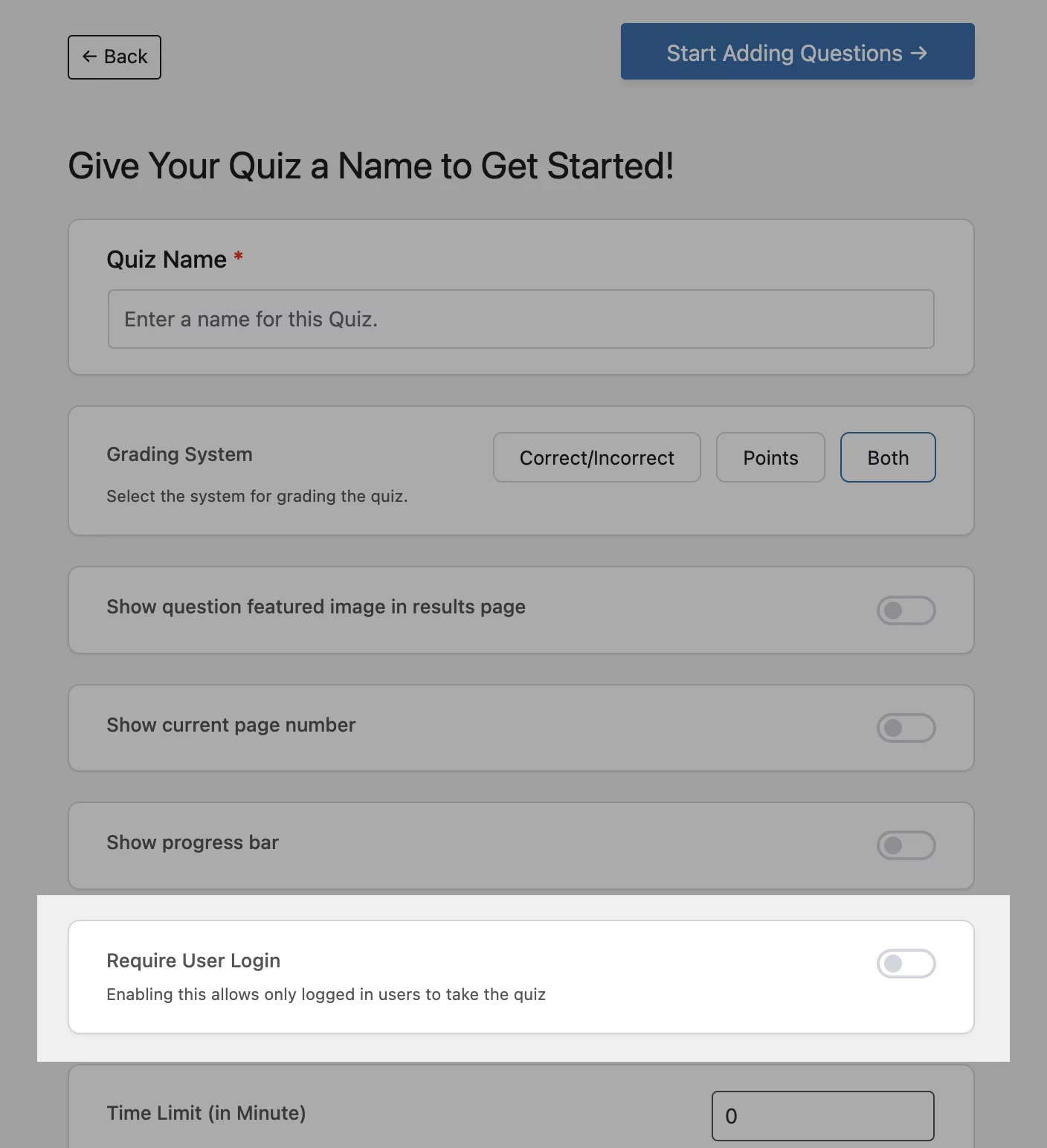Image resolution: width=1047 pixels, height=1148 pixels.
Task: Toggle Show current page number switch
Action: click(x=906, y=728)
